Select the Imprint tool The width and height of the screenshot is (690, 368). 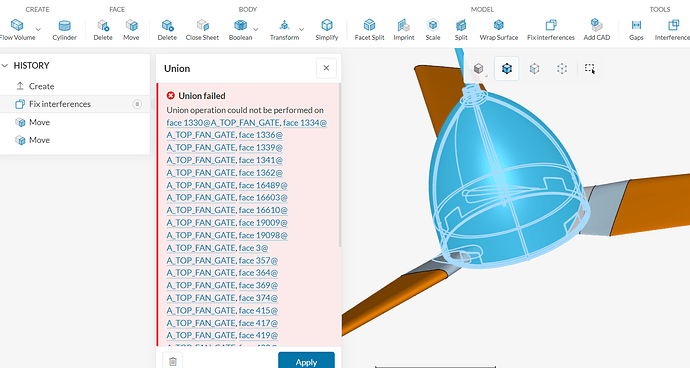[x=404, y=29]
